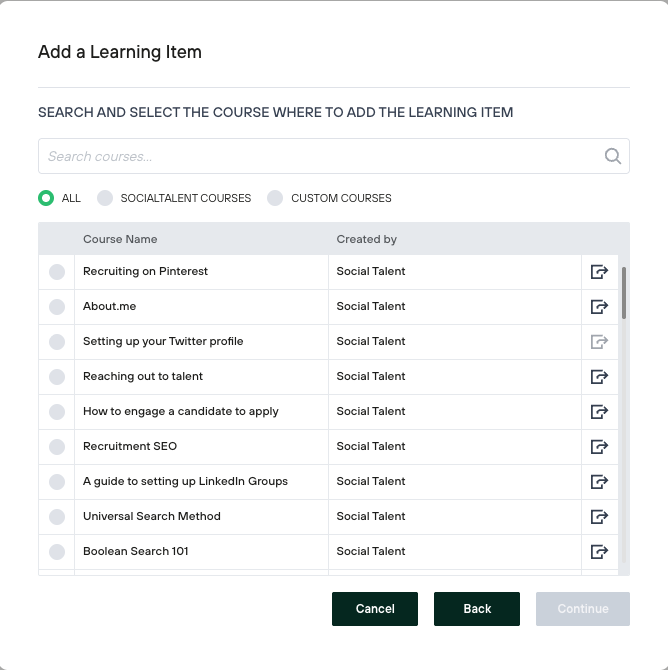
Task: Open Recruitment SEO external link icon
Action: (599, 446)
